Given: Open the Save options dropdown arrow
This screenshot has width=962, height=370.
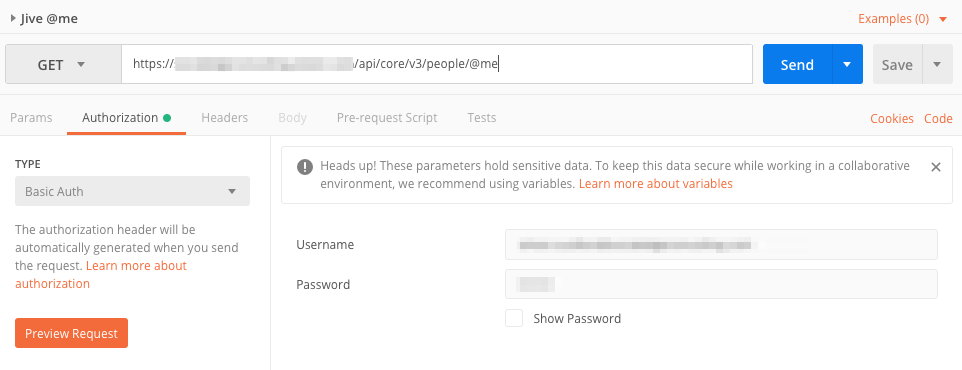Looking at the screenshot, I should pos(936,64).
